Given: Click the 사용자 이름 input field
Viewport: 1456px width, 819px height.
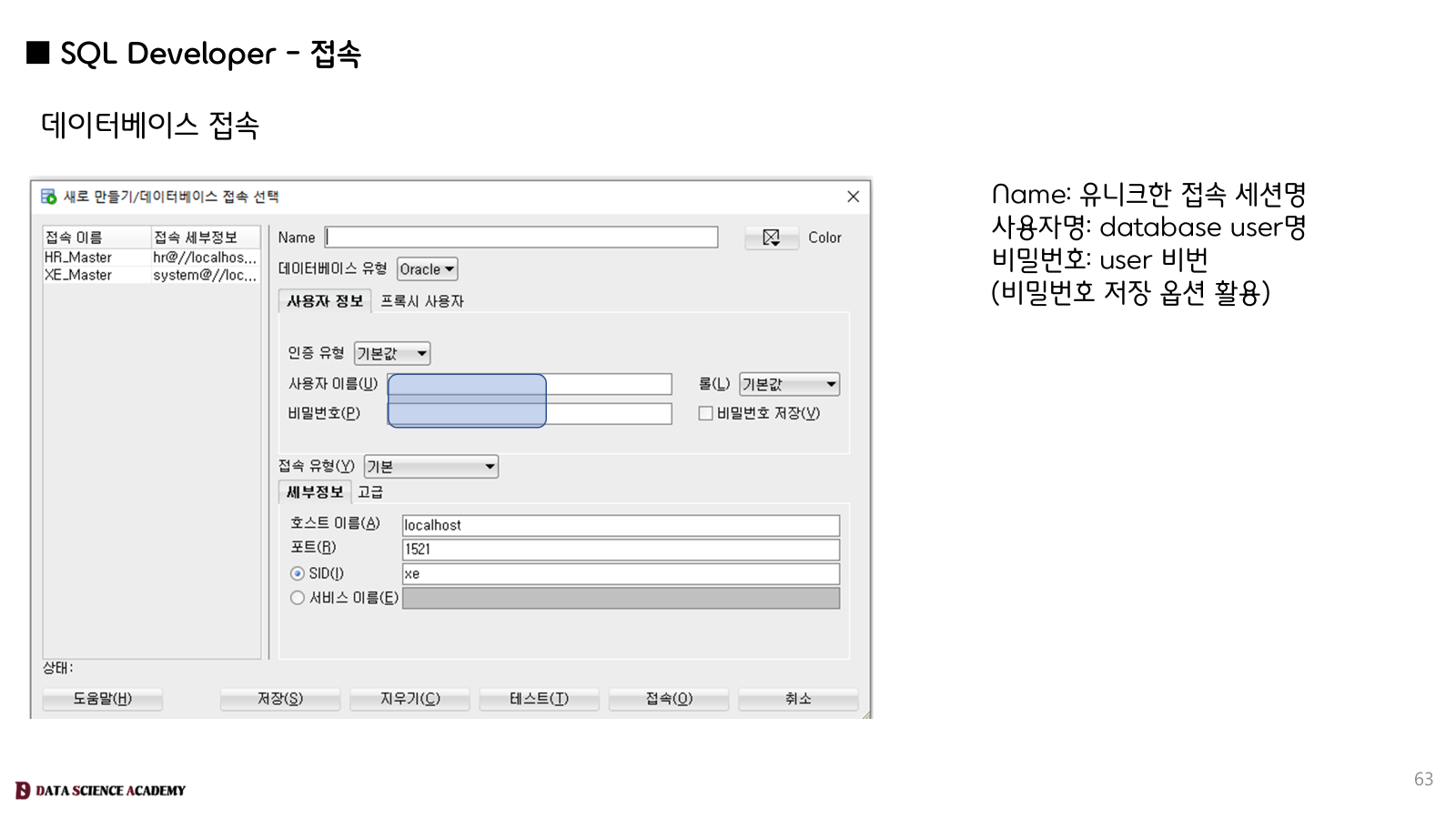Looking at the screenshot, I should (530, 384).
